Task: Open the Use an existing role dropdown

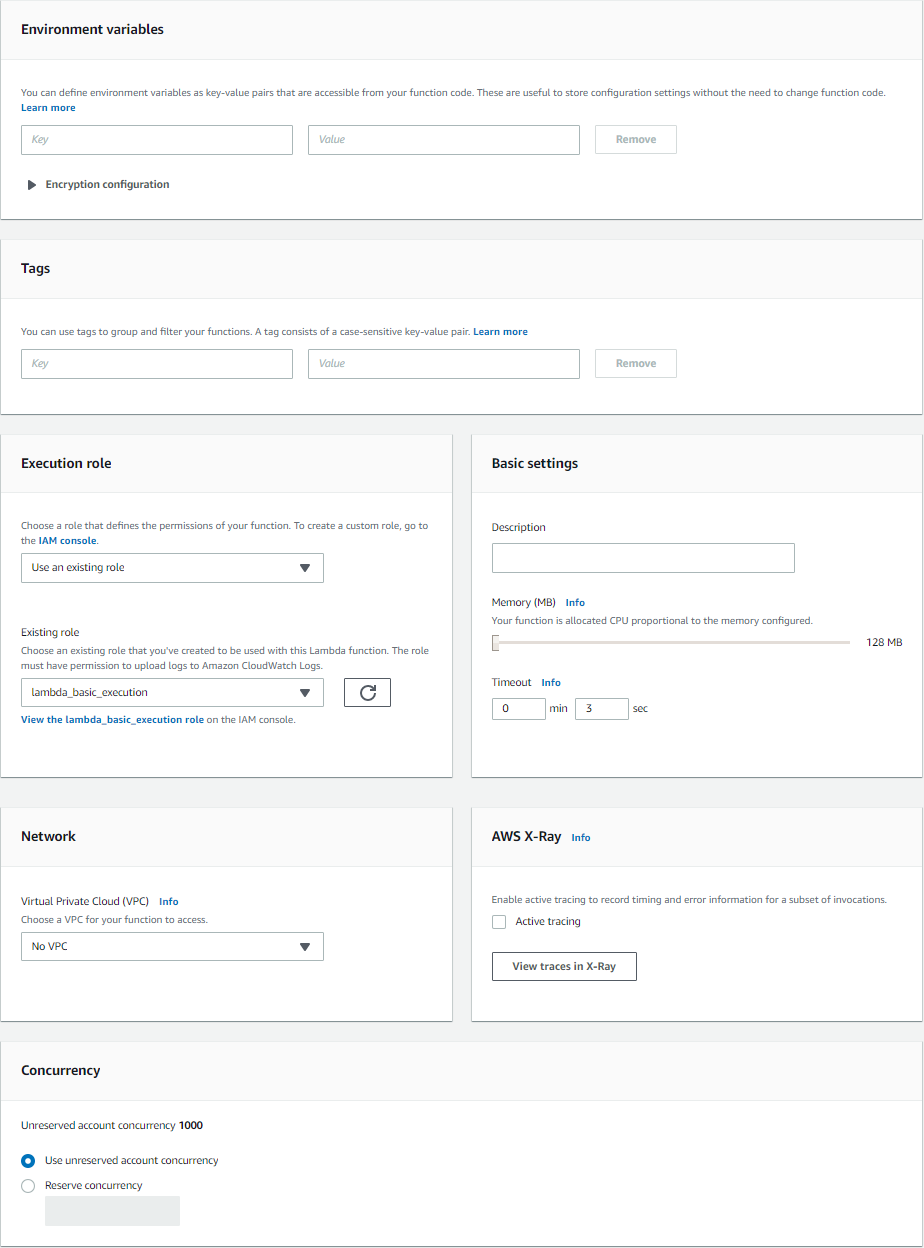Action: tap(172, 568)
